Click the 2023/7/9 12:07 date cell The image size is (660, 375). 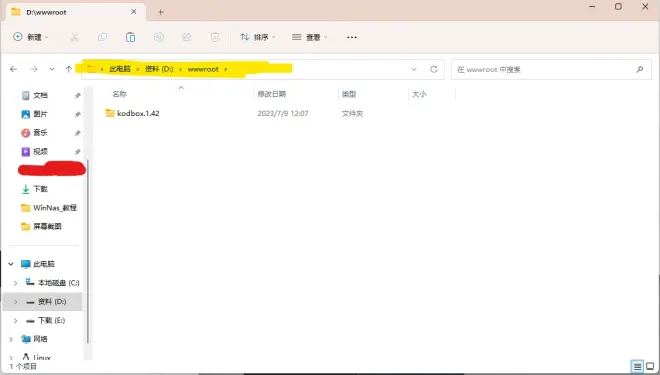click(x=283, y=113)
